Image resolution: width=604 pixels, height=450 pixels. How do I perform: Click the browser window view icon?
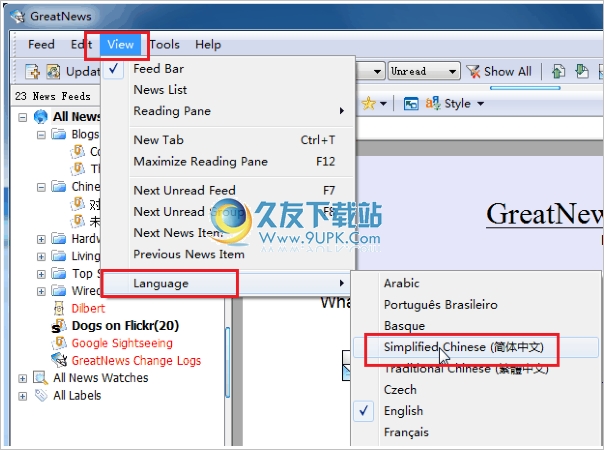tap(411, 104)
